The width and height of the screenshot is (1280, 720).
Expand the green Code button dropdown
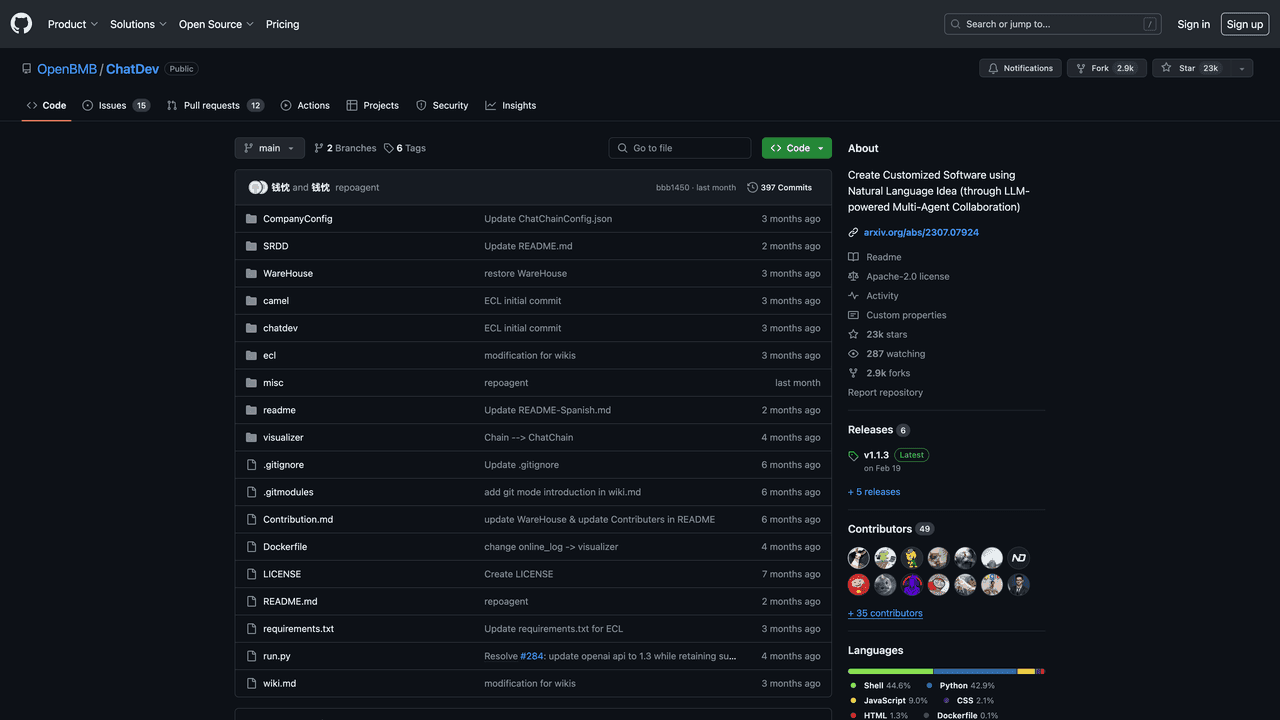(797, 148)
